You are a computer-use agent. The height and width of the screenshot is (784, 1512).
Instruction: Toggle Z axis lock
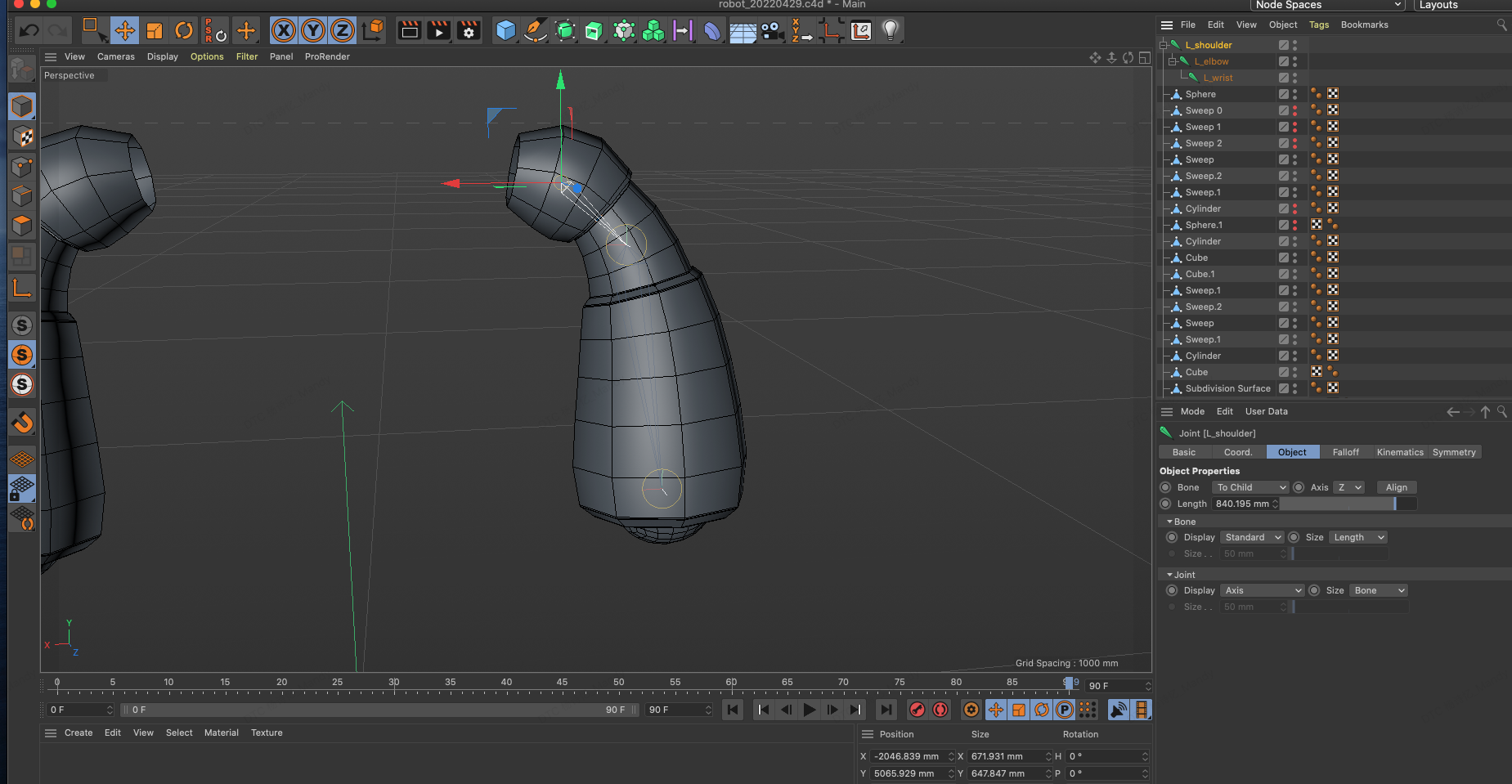[x=343, y=31]
